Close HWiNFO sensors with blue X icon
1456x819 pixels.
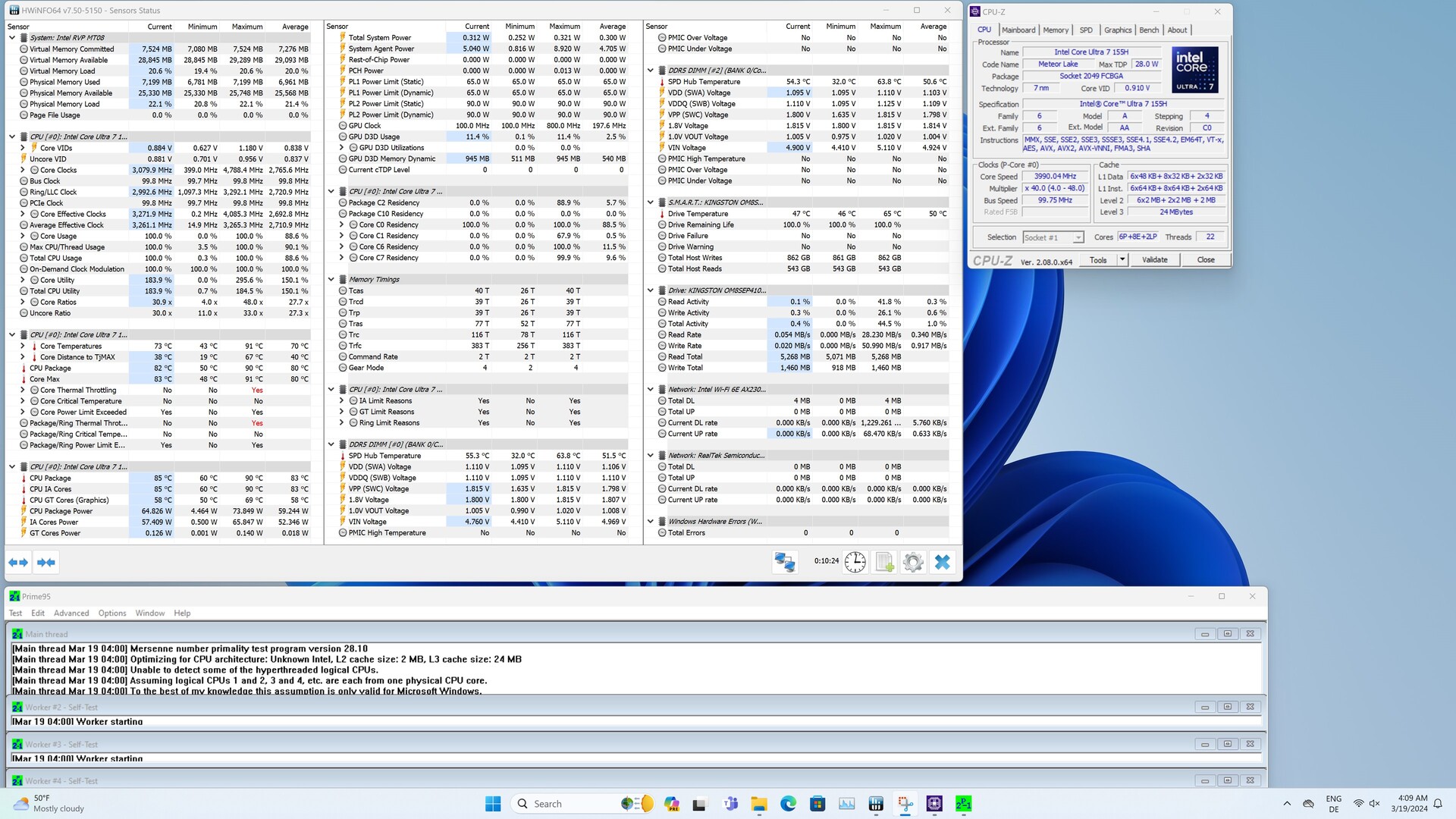942,562
